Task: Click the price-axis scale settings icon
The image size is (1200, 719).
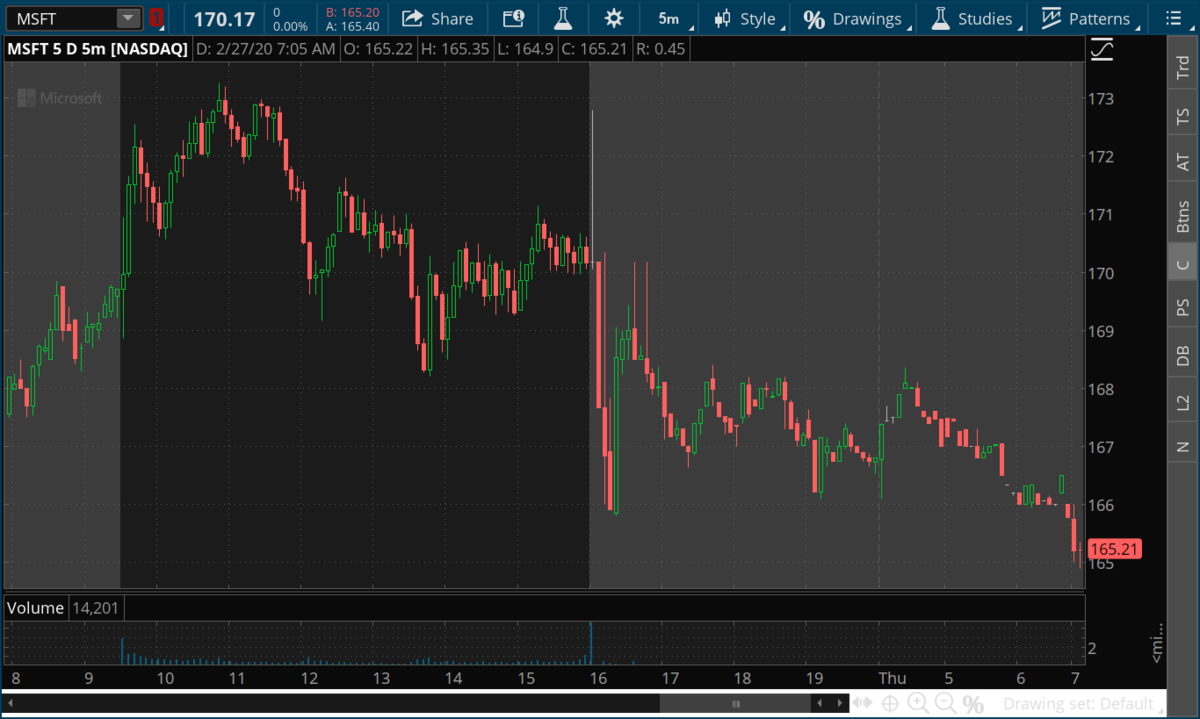Action: pyautogui.click(x=1103, y=48)
